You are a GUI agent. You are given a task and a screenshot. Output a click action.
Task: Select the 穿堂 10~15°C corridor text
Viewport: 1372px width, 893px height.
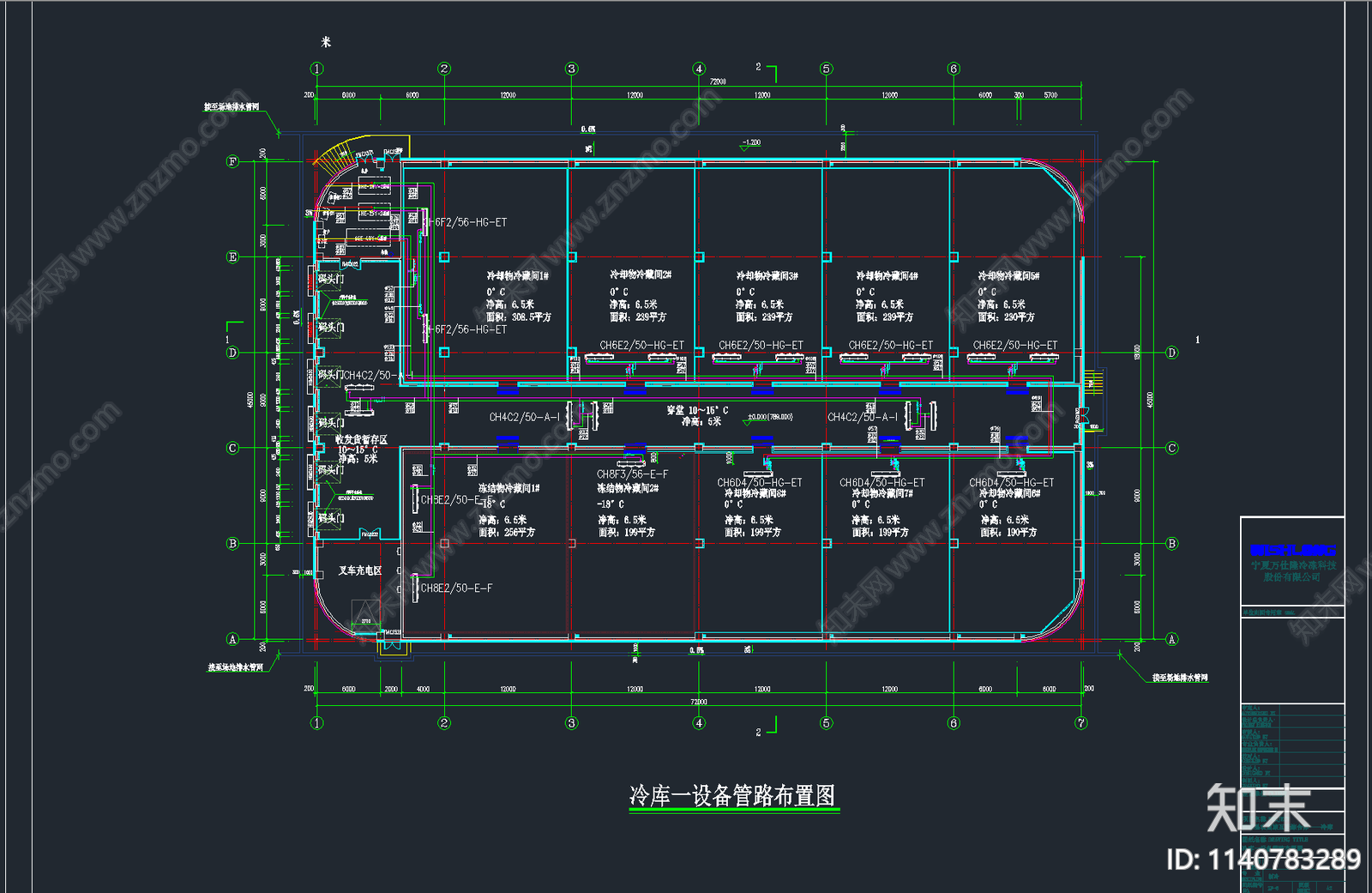(698, 411)
